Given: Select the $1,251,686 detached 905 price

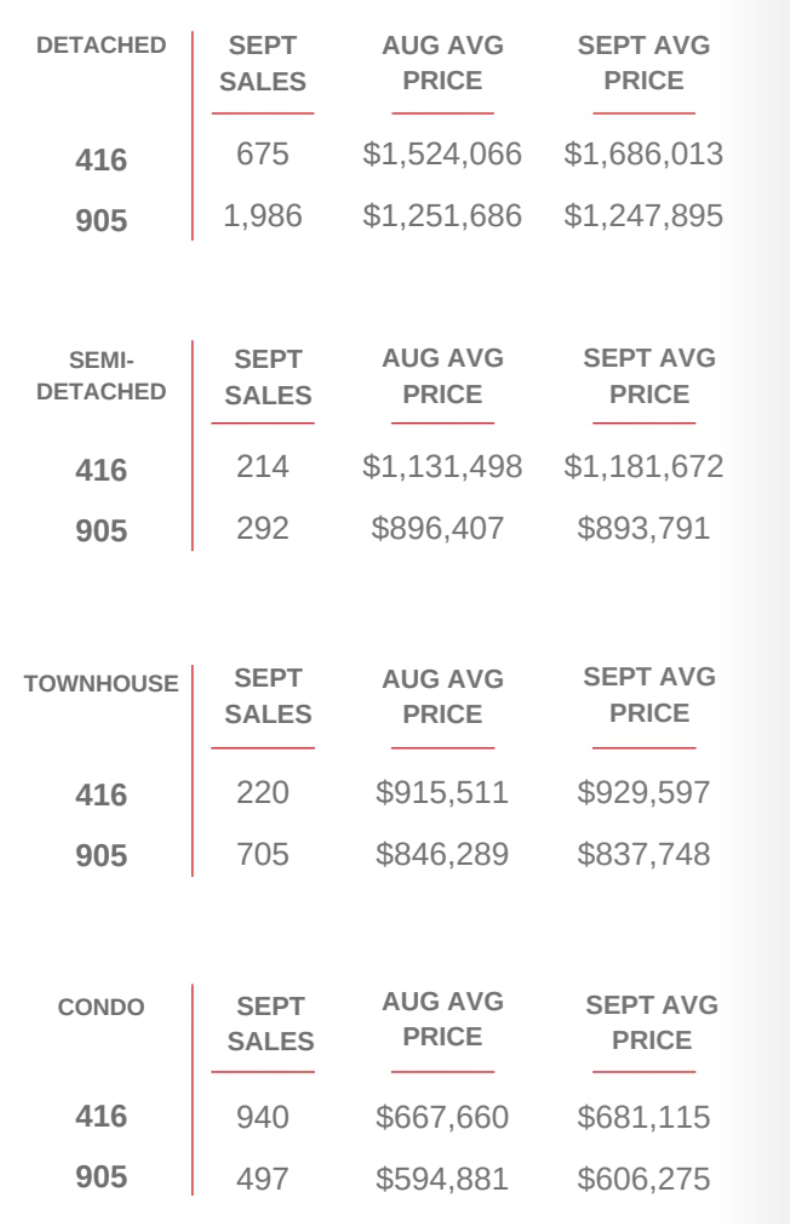Looking at the screenshot, I should (442, 216).
